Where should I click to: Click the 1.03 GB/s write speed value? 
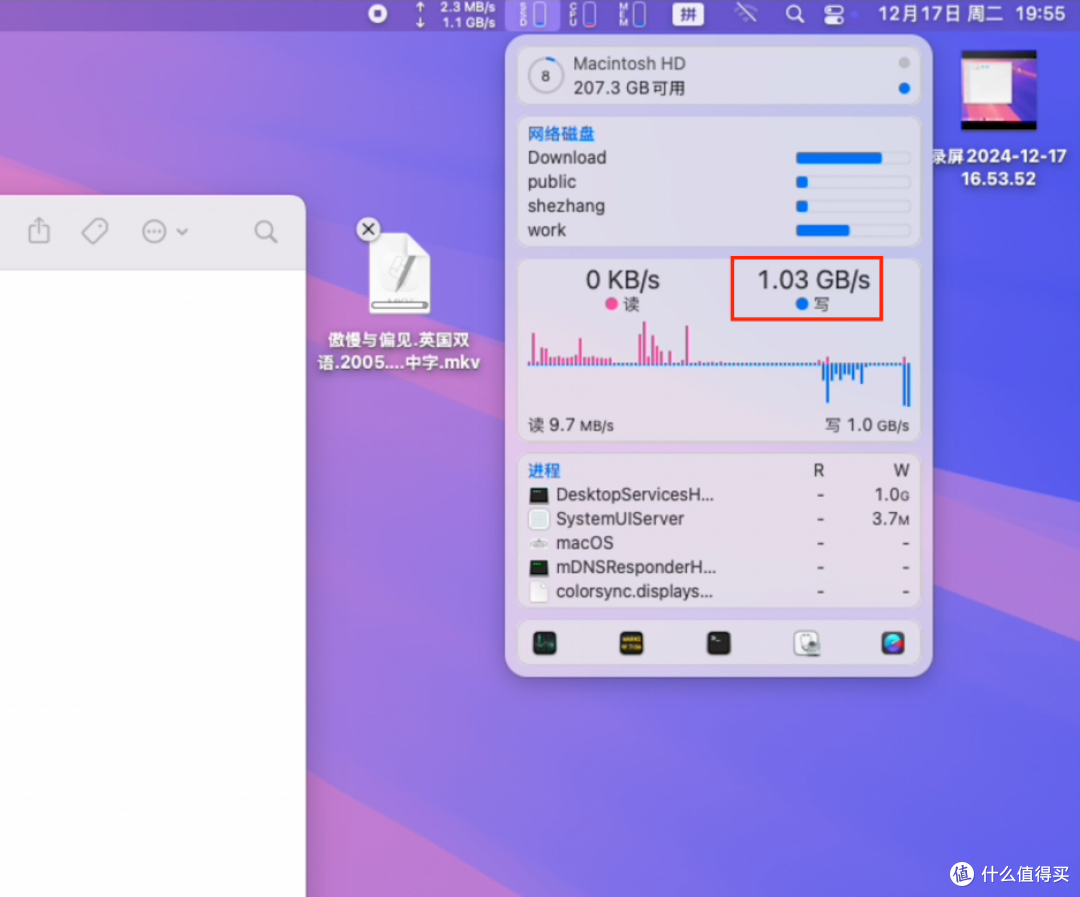pyautogui.click(x=813, y=280)
